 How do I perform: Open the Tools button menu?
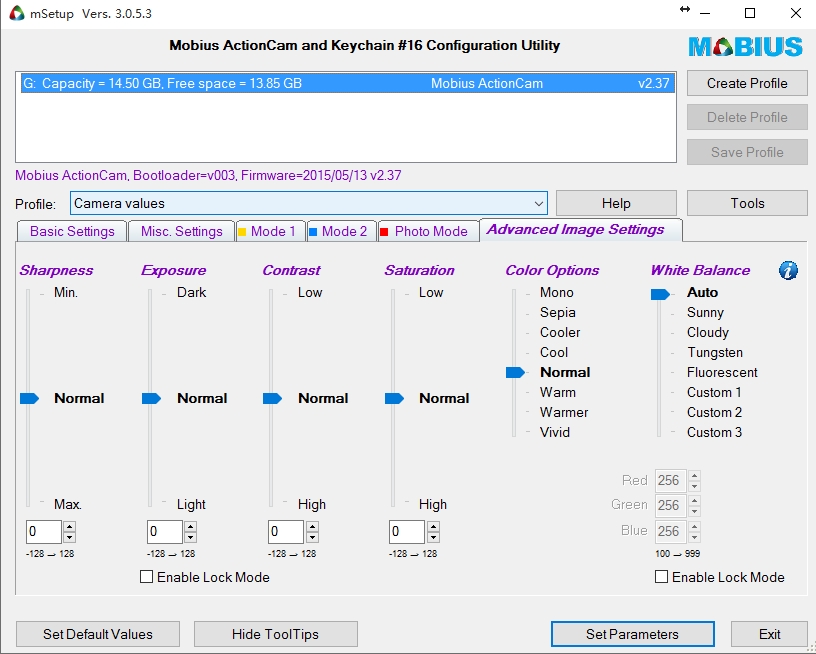[x=747, y=203]
